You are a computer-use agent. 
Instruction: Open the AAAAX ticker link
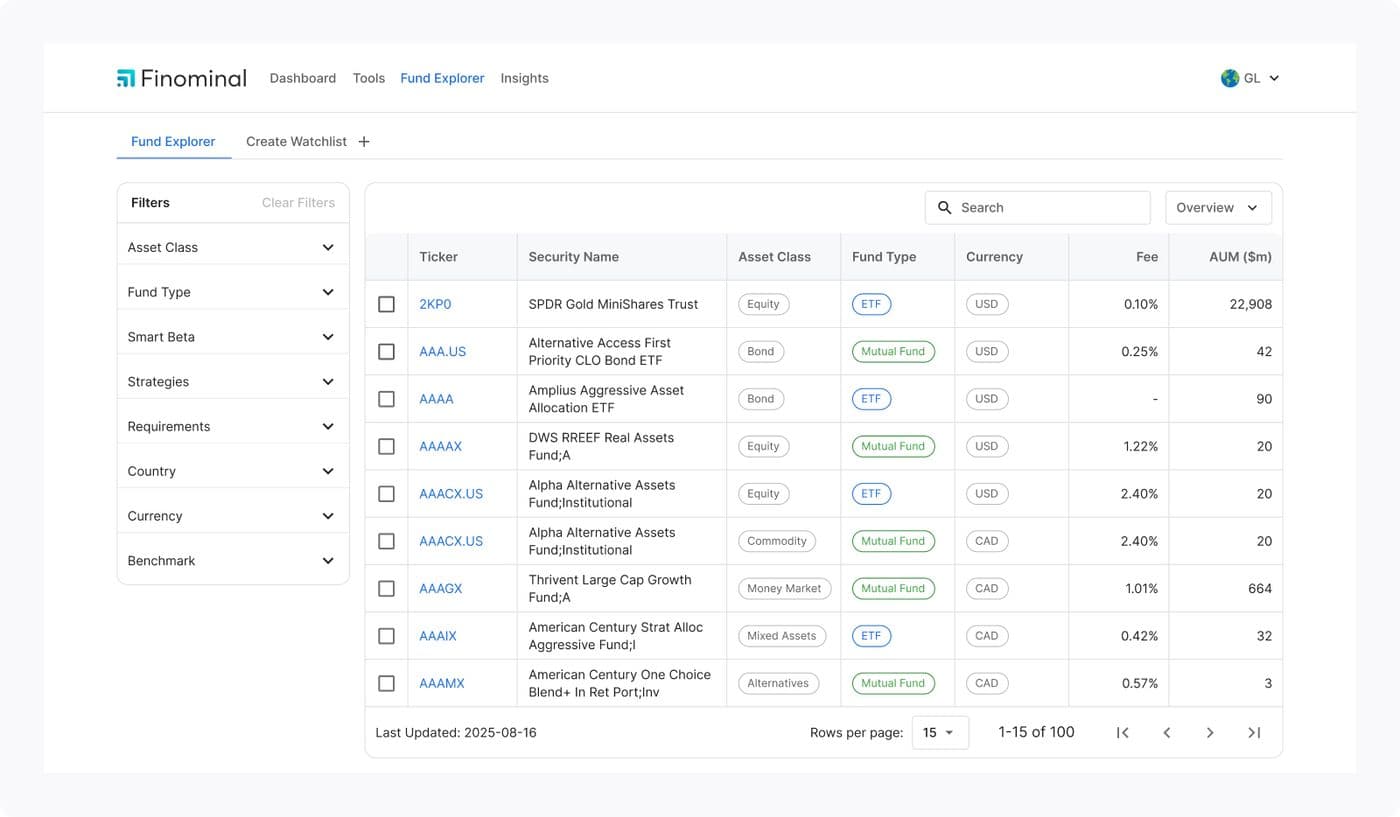tap(441, 447)
